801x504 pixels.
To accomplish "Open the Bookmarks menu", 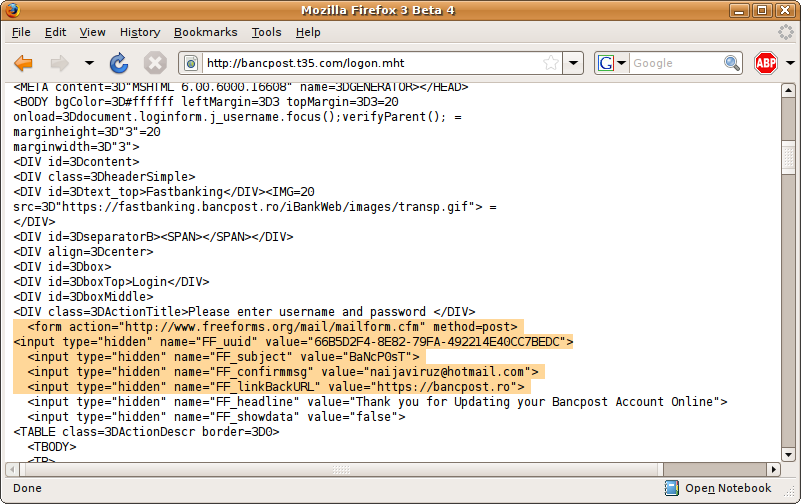I will pyautogui.click(x=205, y=32).
